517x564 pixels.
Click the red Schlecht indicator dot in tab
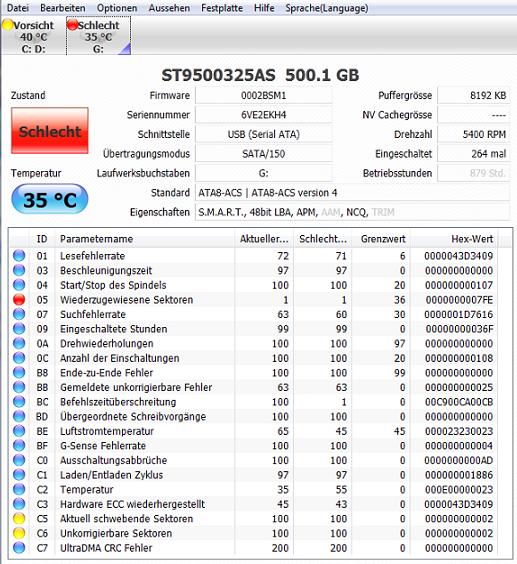tap(72, 25)
